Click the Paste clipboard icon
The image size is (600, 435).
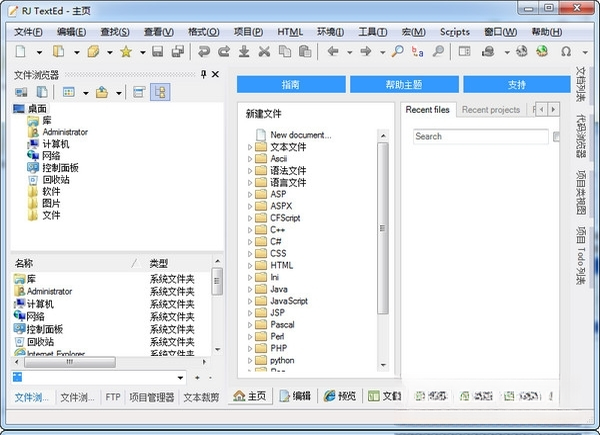tap(305, 51)
